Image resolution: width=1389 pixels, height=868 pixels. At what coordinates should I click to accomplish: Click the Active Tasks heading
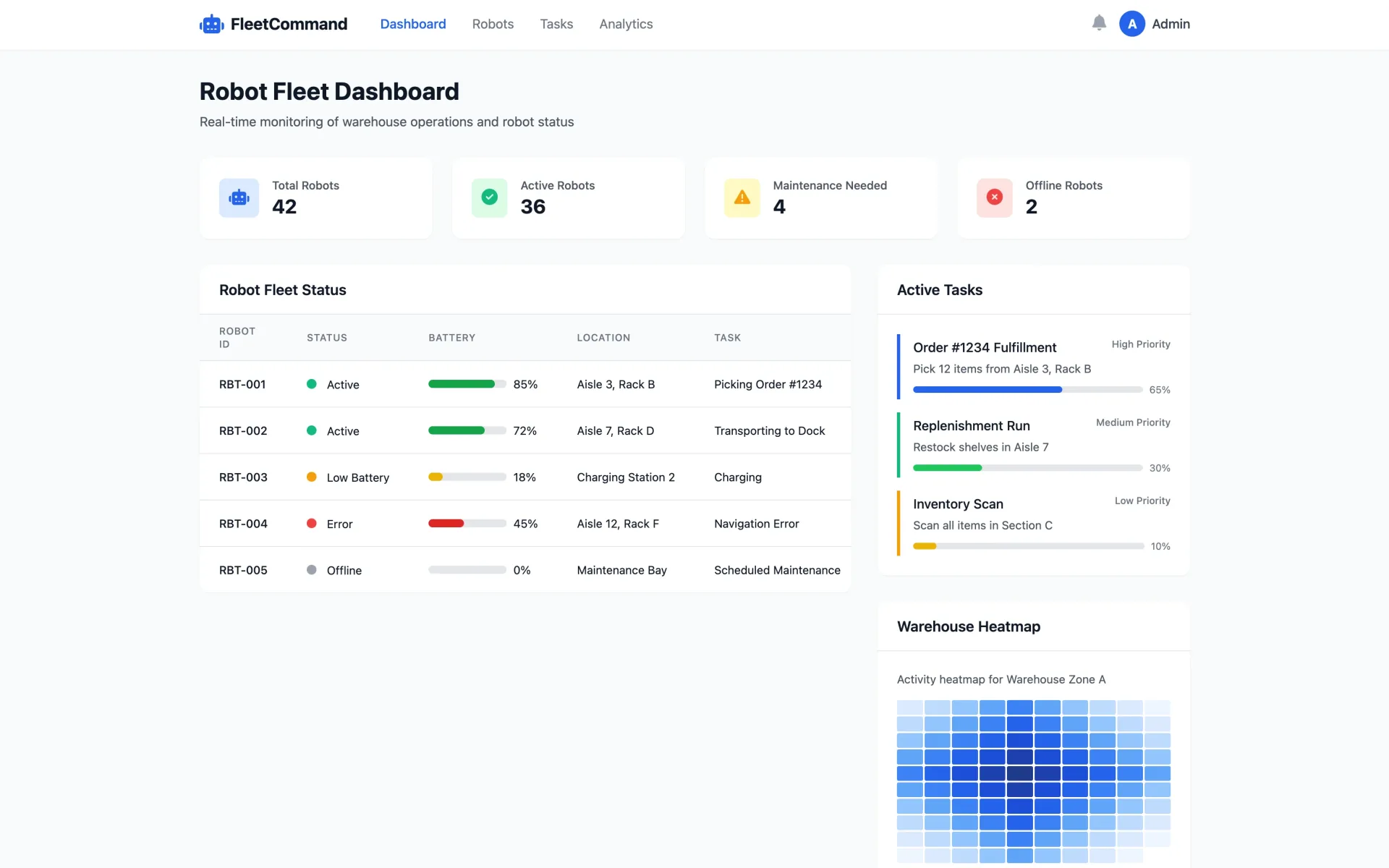(x=940, y=290)
